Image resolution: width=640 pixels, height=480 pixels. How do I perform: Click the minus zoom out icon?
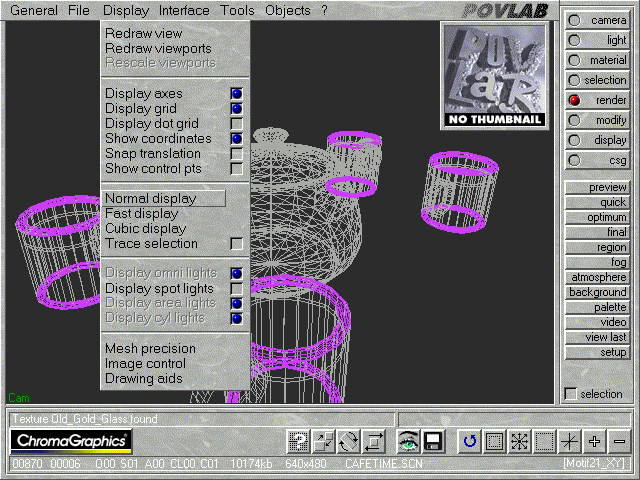(619, 441)
